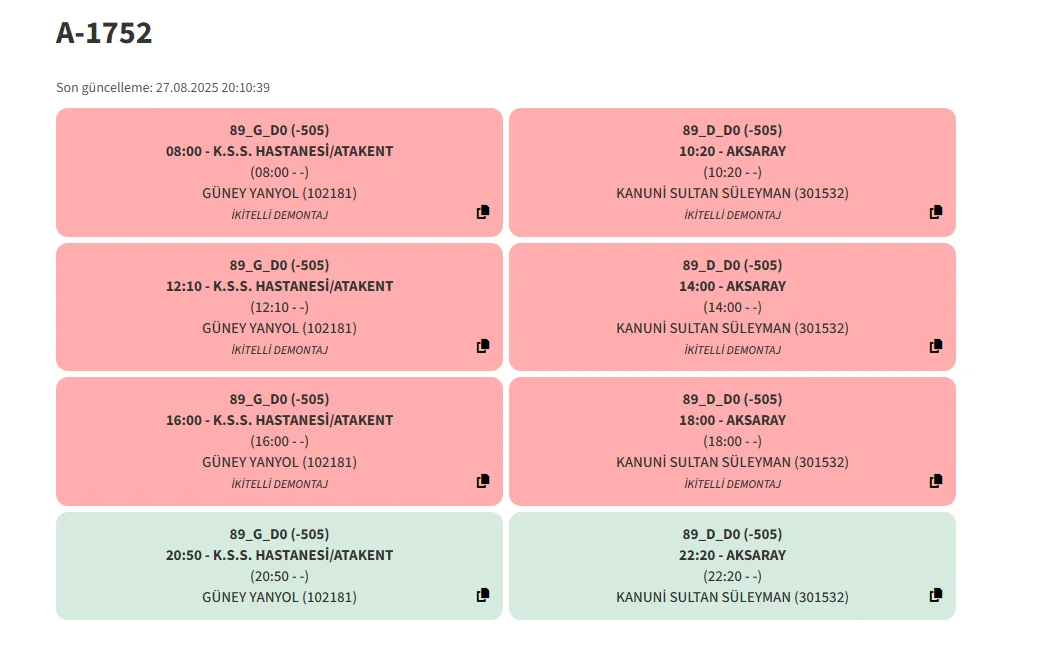Copy the 08:00 K.S.S. Hastanesi/Atakent trip

point(483,212)
